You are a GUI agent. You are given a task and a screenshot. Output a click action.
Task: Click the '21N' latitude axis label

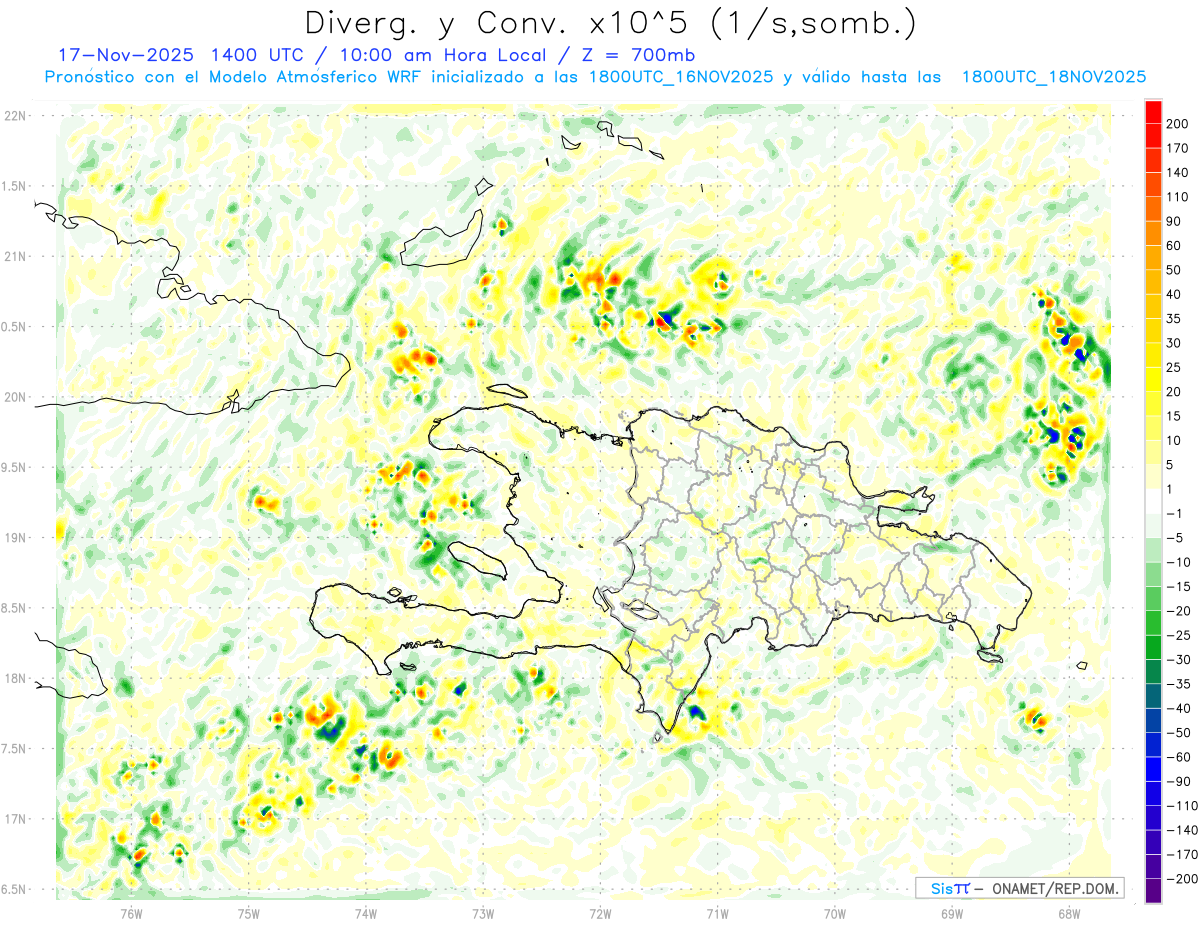(14, 256)
